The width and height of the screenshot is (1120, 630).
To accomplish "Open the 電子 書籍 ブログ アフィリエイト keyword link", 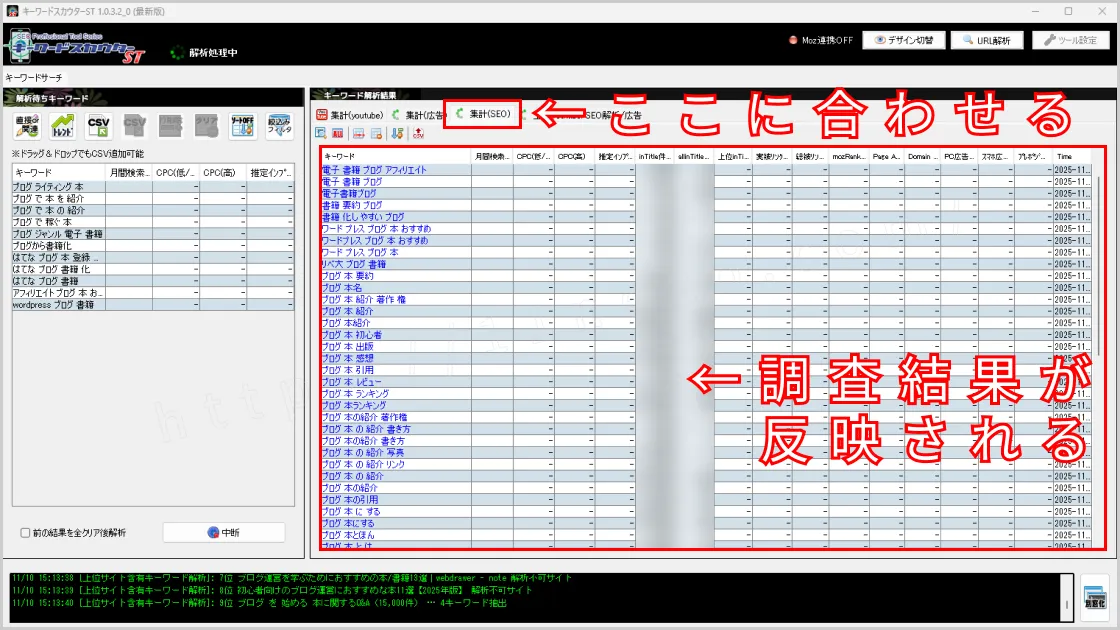I will 374,170.
